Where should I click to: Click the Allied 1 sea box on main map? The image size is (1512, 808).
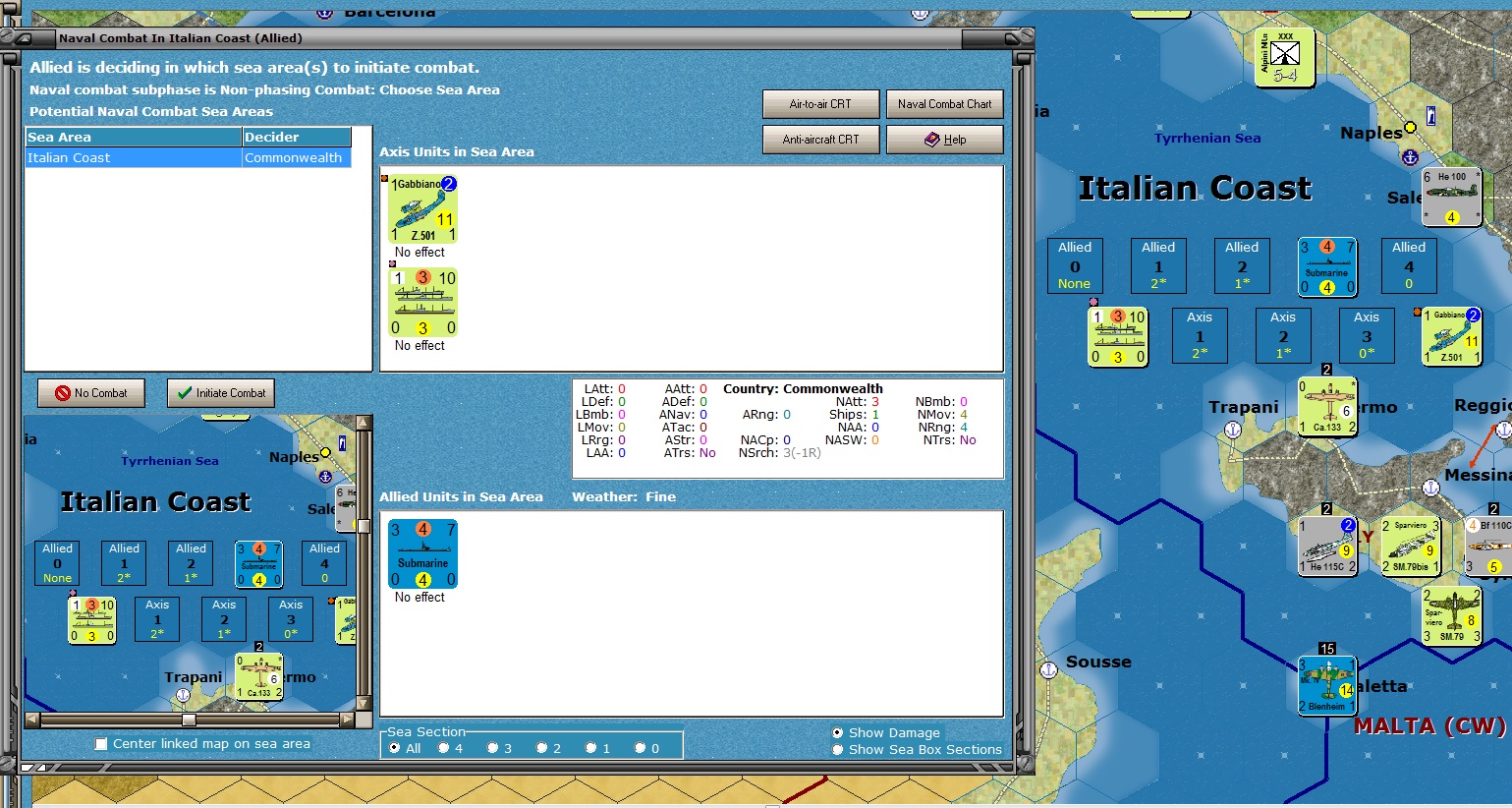(1158, 265)
